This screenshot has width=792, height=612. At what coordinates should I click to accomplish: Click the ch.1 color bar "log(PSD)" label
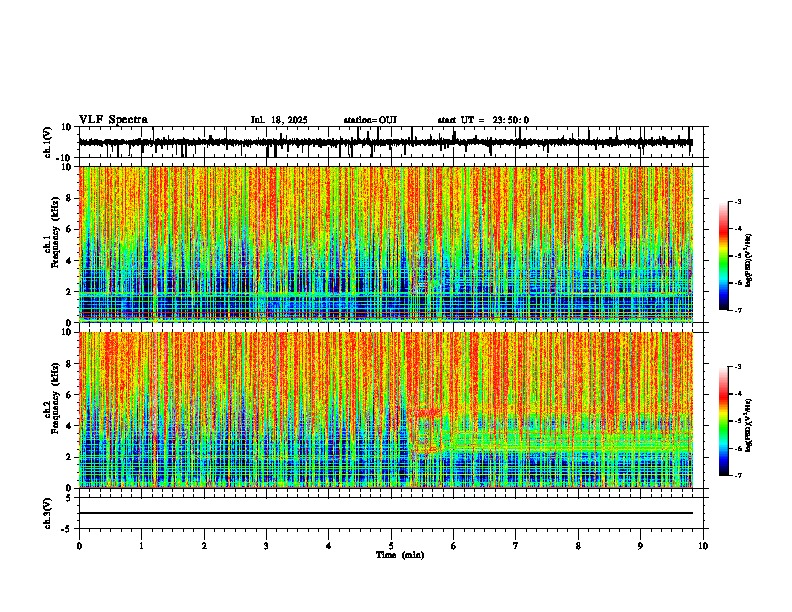749,261
